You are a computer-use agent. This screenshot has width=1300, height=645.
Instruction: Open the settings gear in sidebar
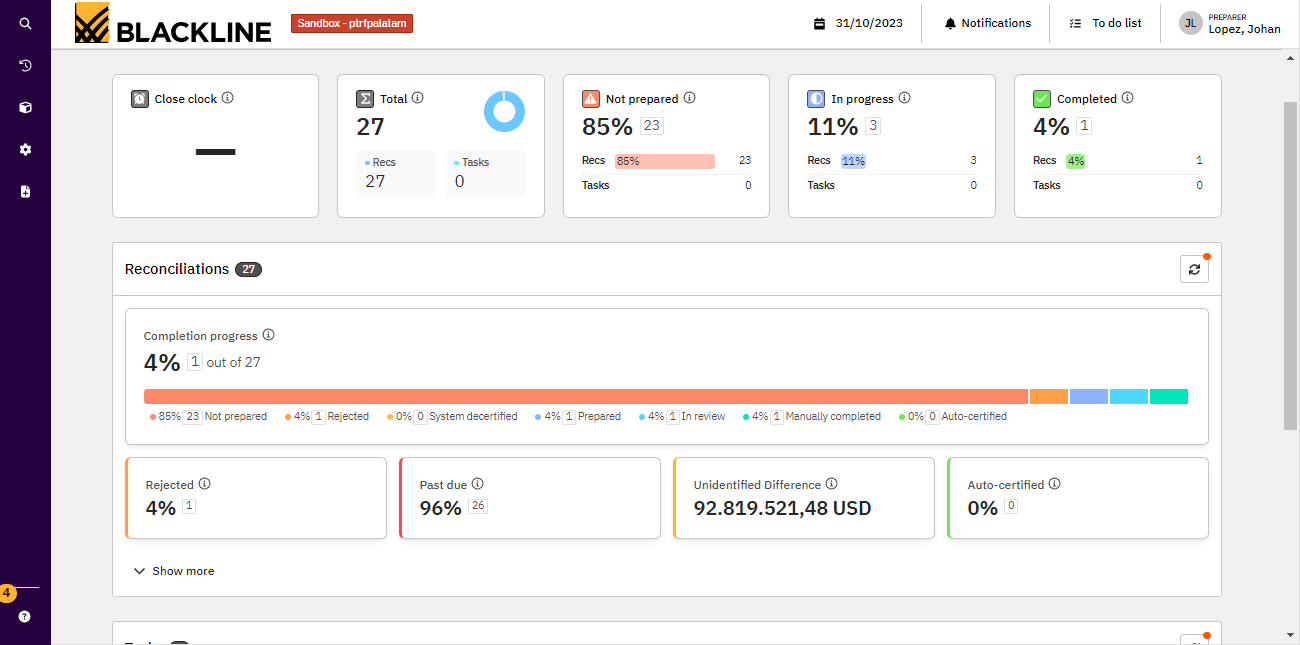point(25,149)
